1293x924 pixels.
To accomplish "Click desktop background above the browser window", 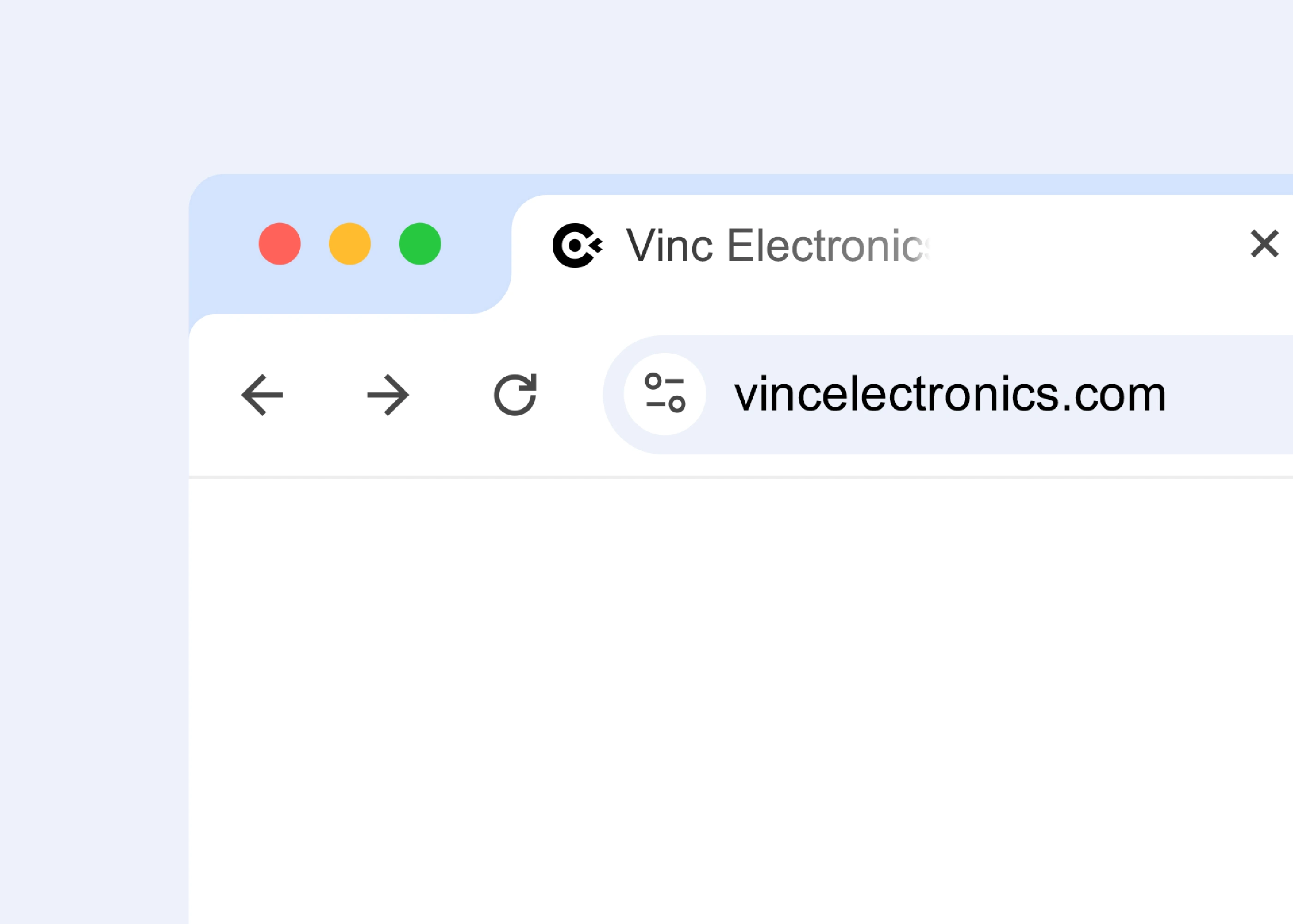I will tap(683, 85).
